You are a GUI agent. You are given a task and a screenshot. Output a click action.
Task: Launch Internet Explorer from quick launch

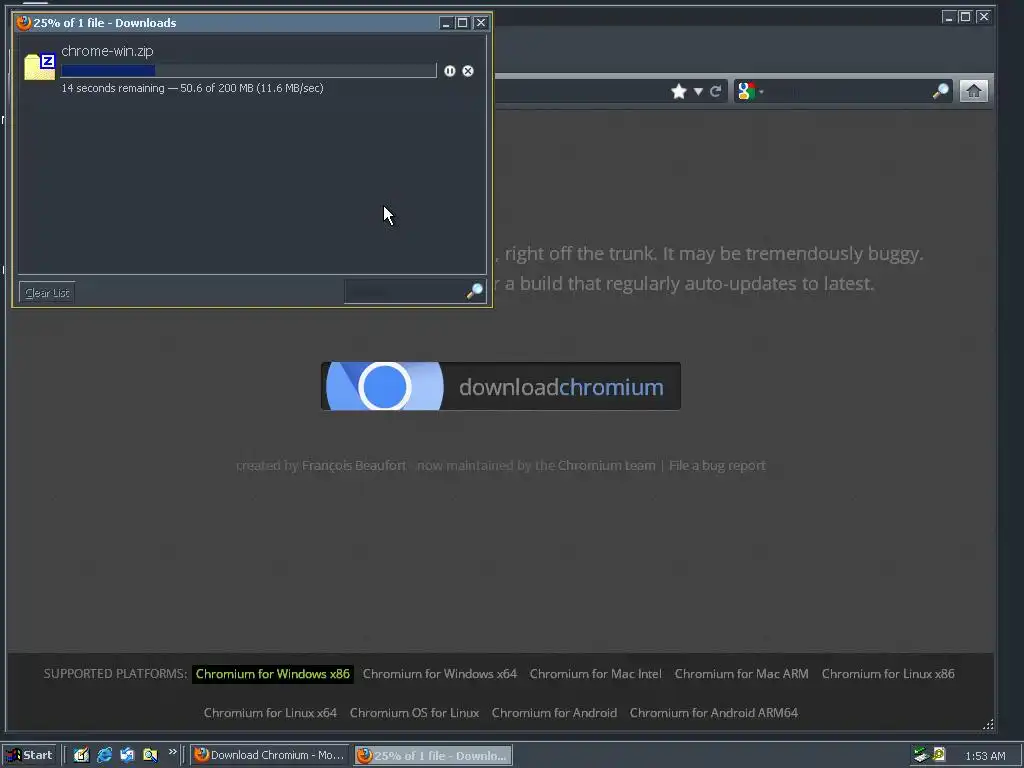coord(104,755)
